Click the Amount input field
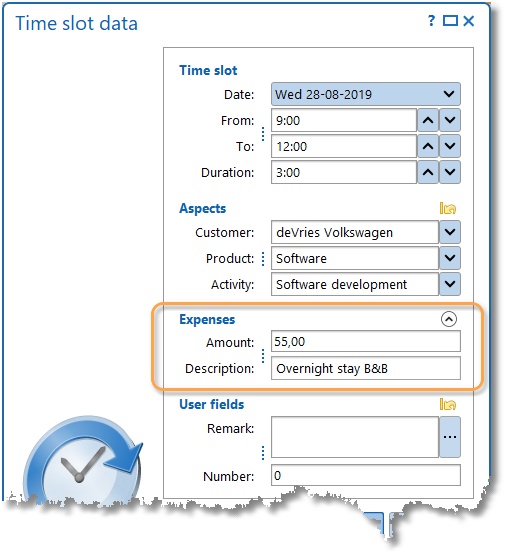 [x=366, y=341]
